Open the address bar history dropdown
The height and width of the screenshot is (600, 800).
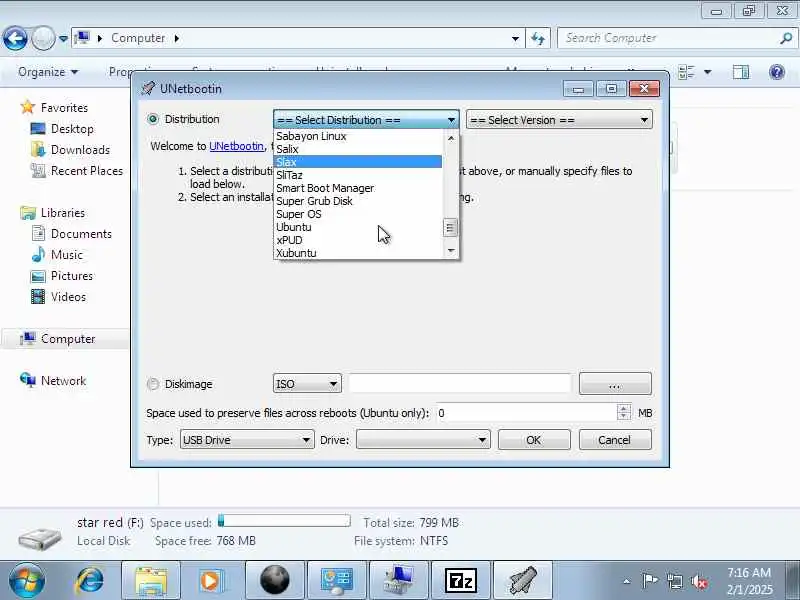[515, 38]
